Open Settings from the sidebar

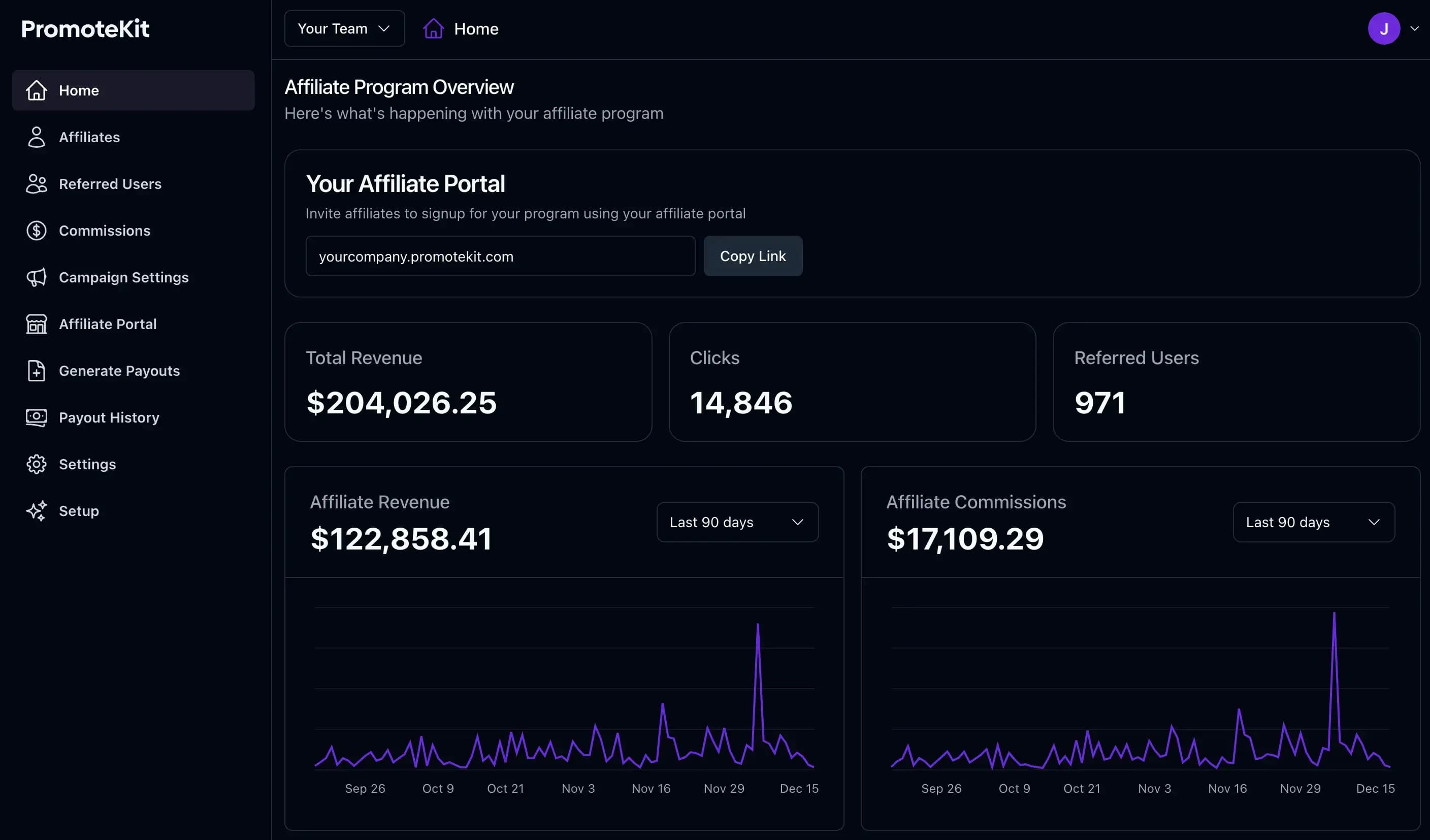87,464
